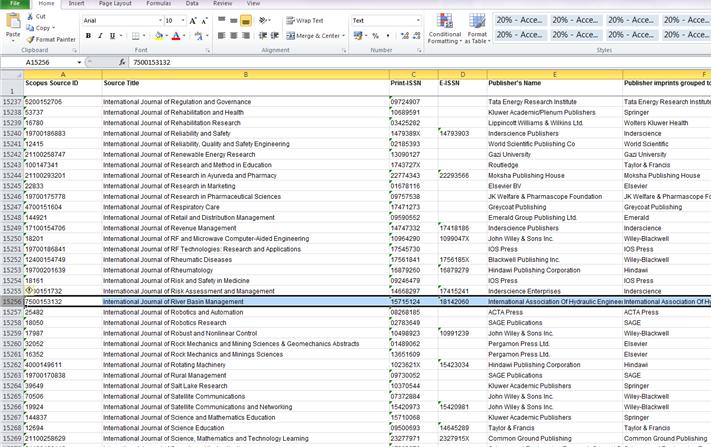Click the decrease indent icon
The width and height of the screenshot is (711, 447).
[263, 35]
